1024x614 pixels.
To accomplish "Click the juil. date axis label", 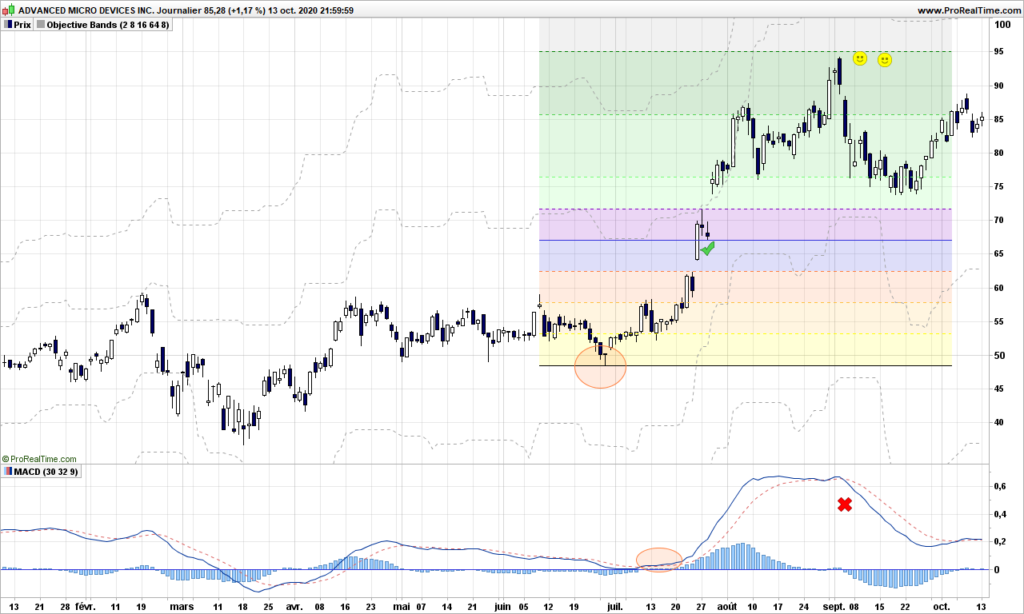I will click(615, 606).
